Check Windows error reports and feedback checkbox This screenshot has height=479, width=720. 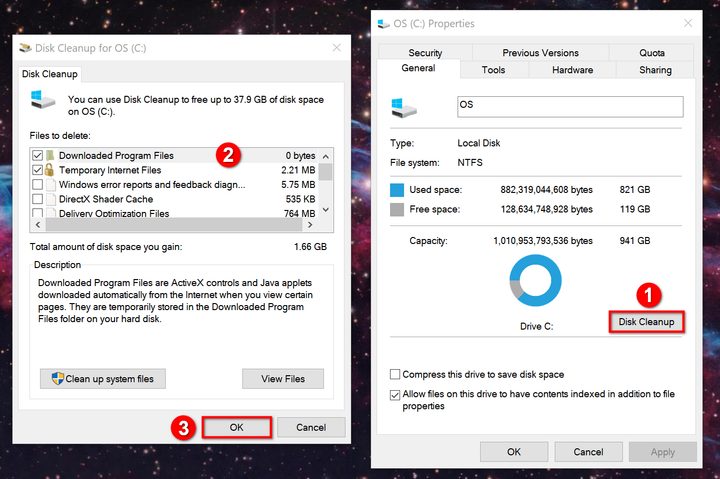[38, 185]
